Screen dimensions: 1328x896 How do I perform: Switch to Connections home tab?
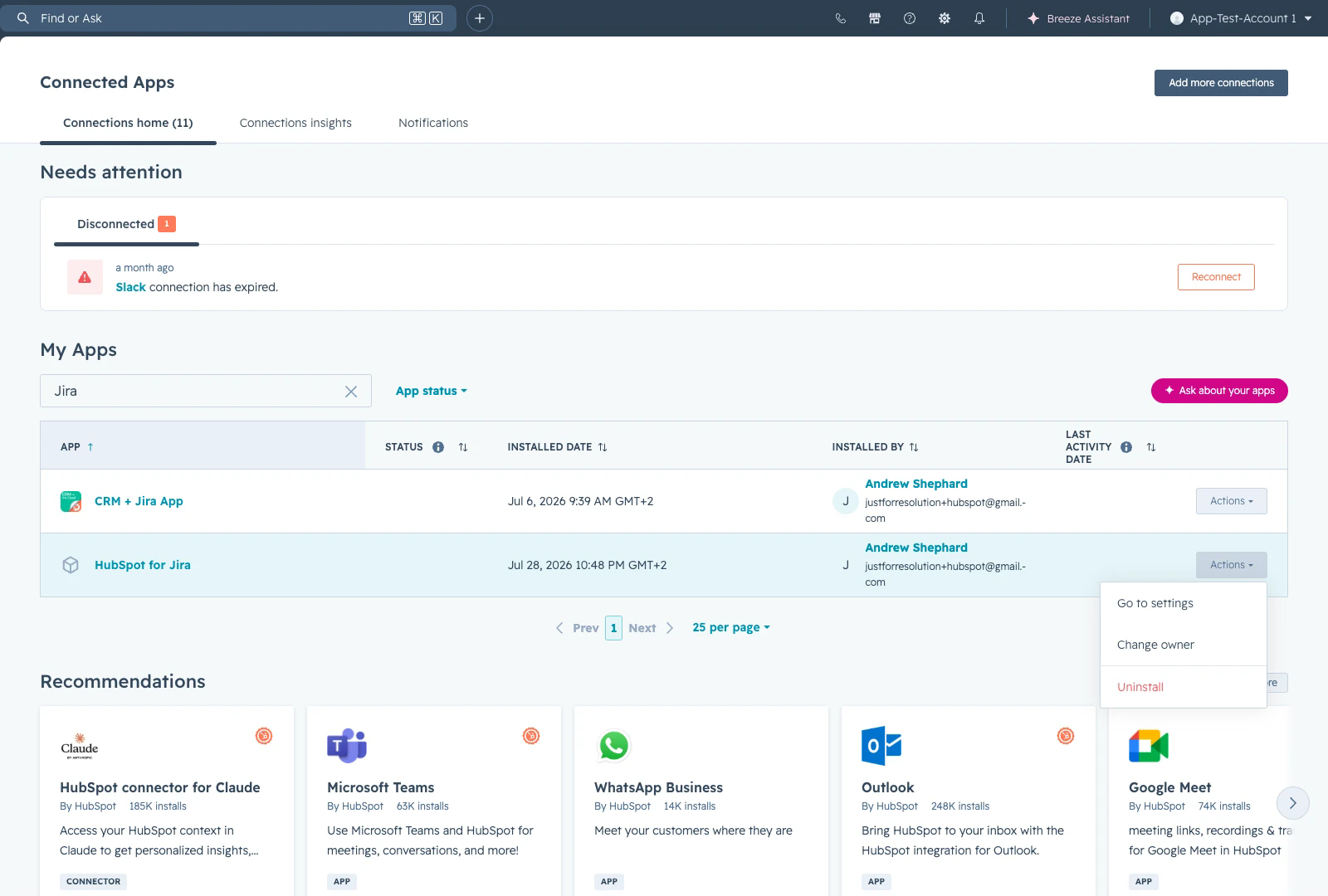click(x=128, y=123)
